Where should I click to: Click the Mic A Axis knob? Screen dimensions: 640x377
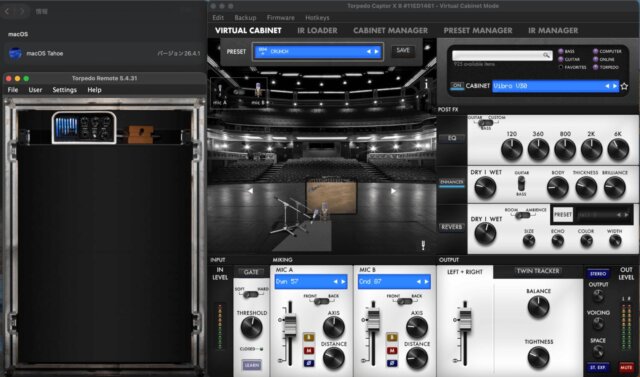point(334,328)
